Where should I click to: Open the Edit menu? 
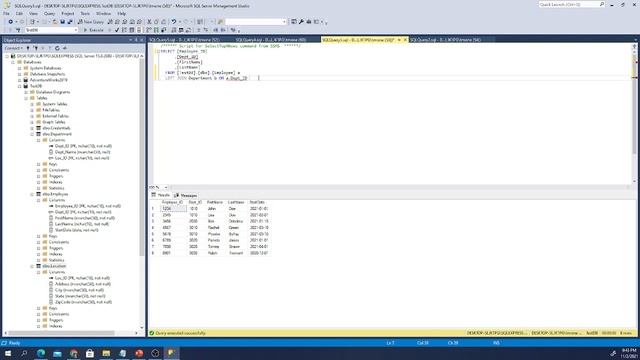point(19,13)
